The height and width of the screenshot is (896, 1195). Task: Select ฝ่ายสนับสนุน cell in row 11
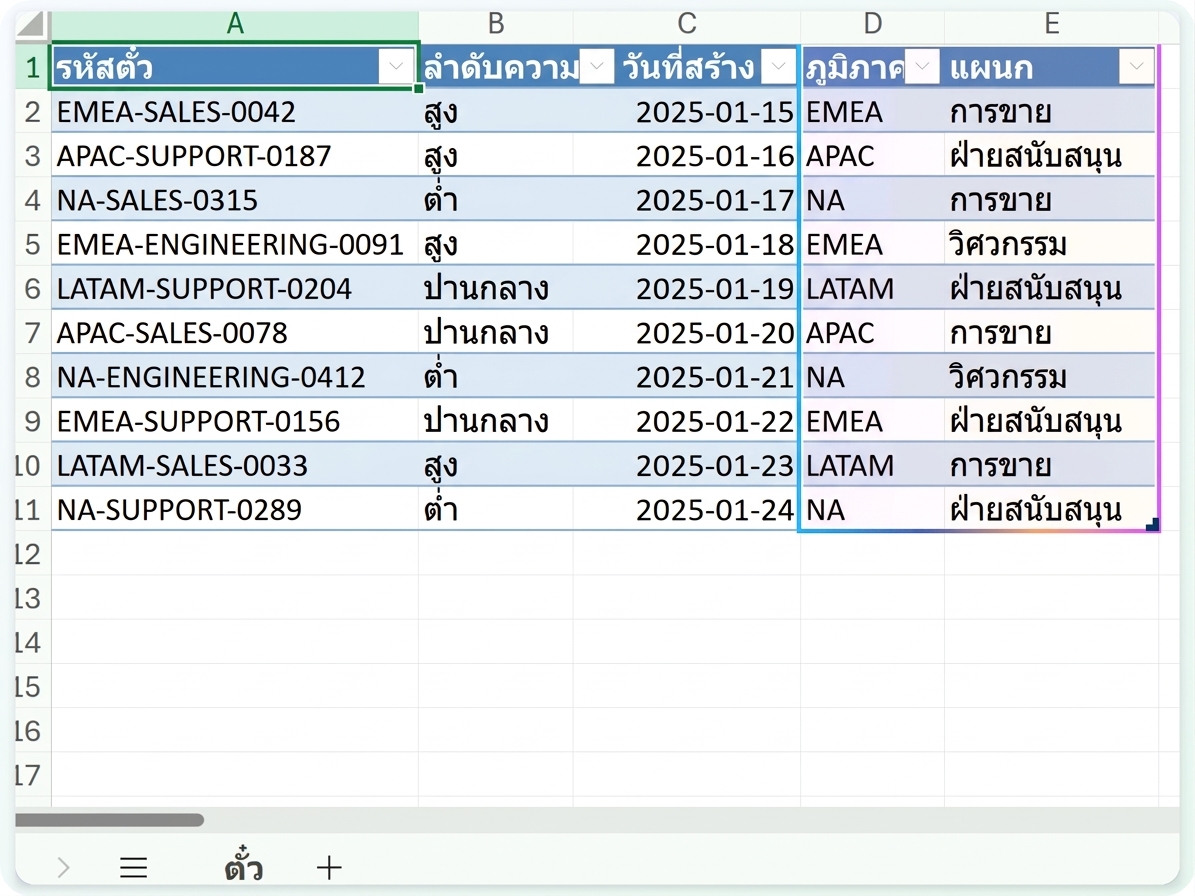click(x=1052, y=510)
